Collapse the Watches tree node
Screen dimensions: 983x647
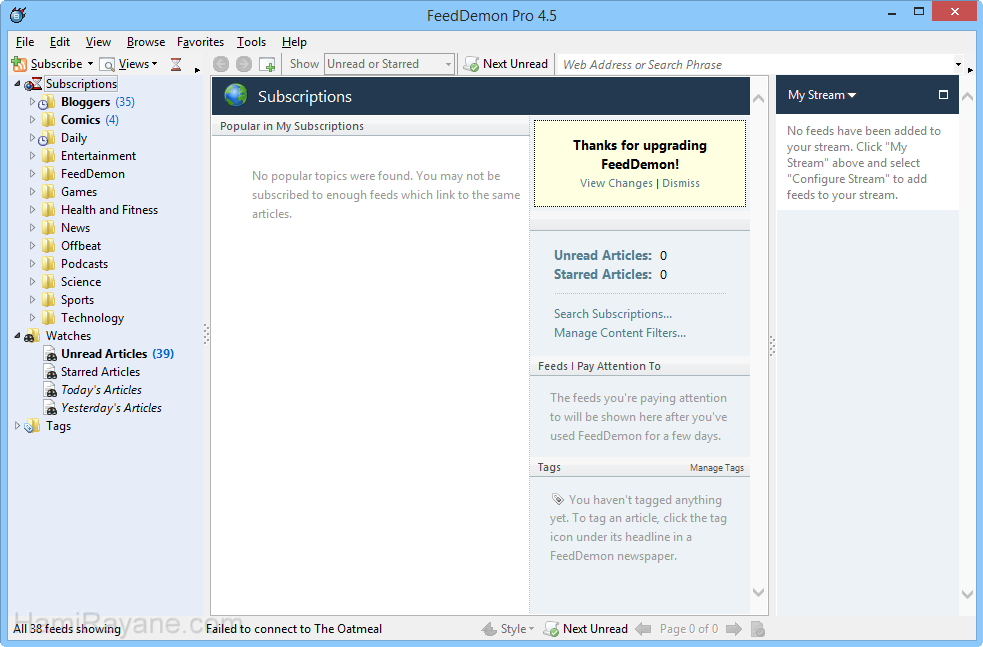tap(18, 336)
